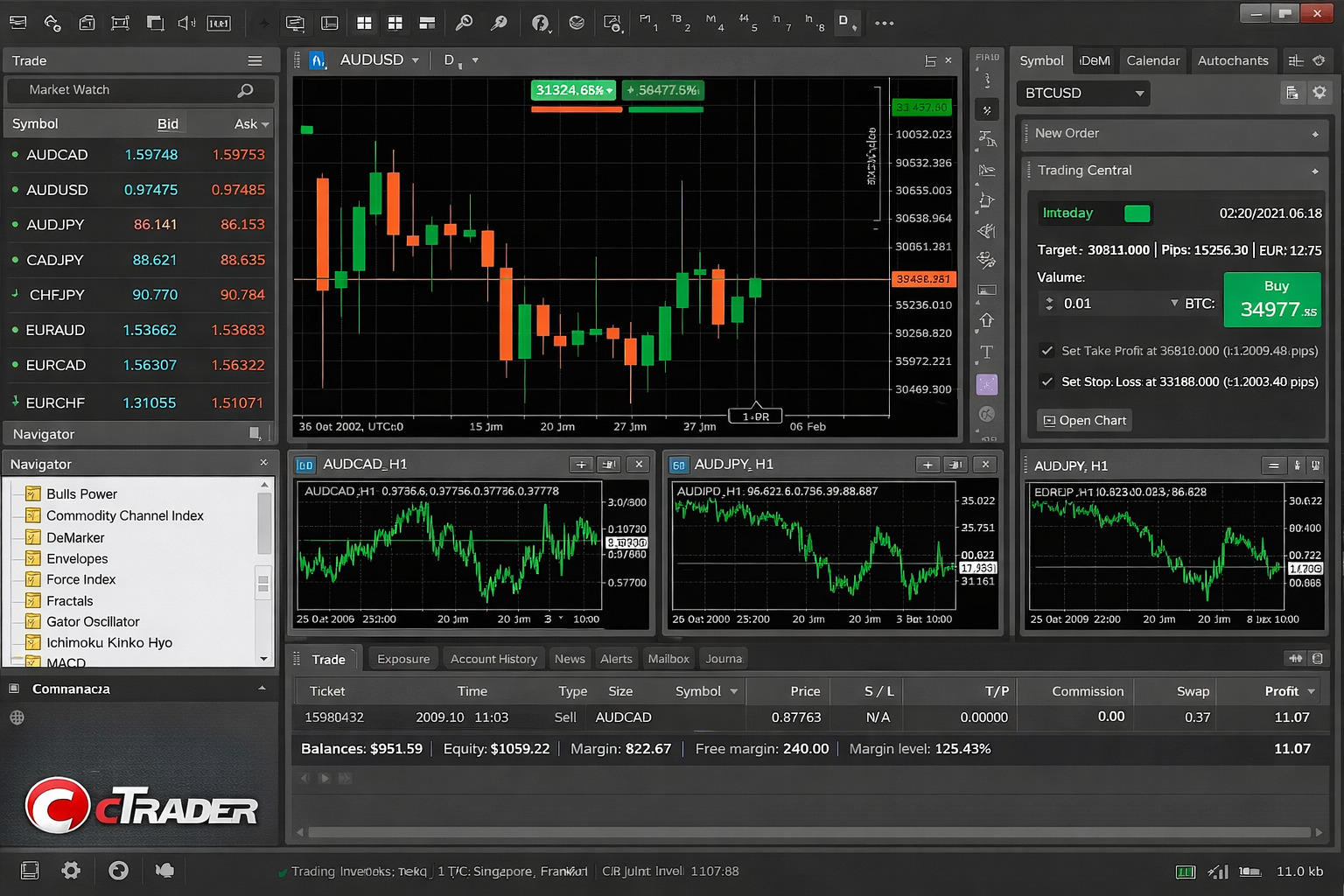Open the Symbol column filter in Trade table
The height and width of the screenshot is (896, 1344).
(x=733, y=691)
